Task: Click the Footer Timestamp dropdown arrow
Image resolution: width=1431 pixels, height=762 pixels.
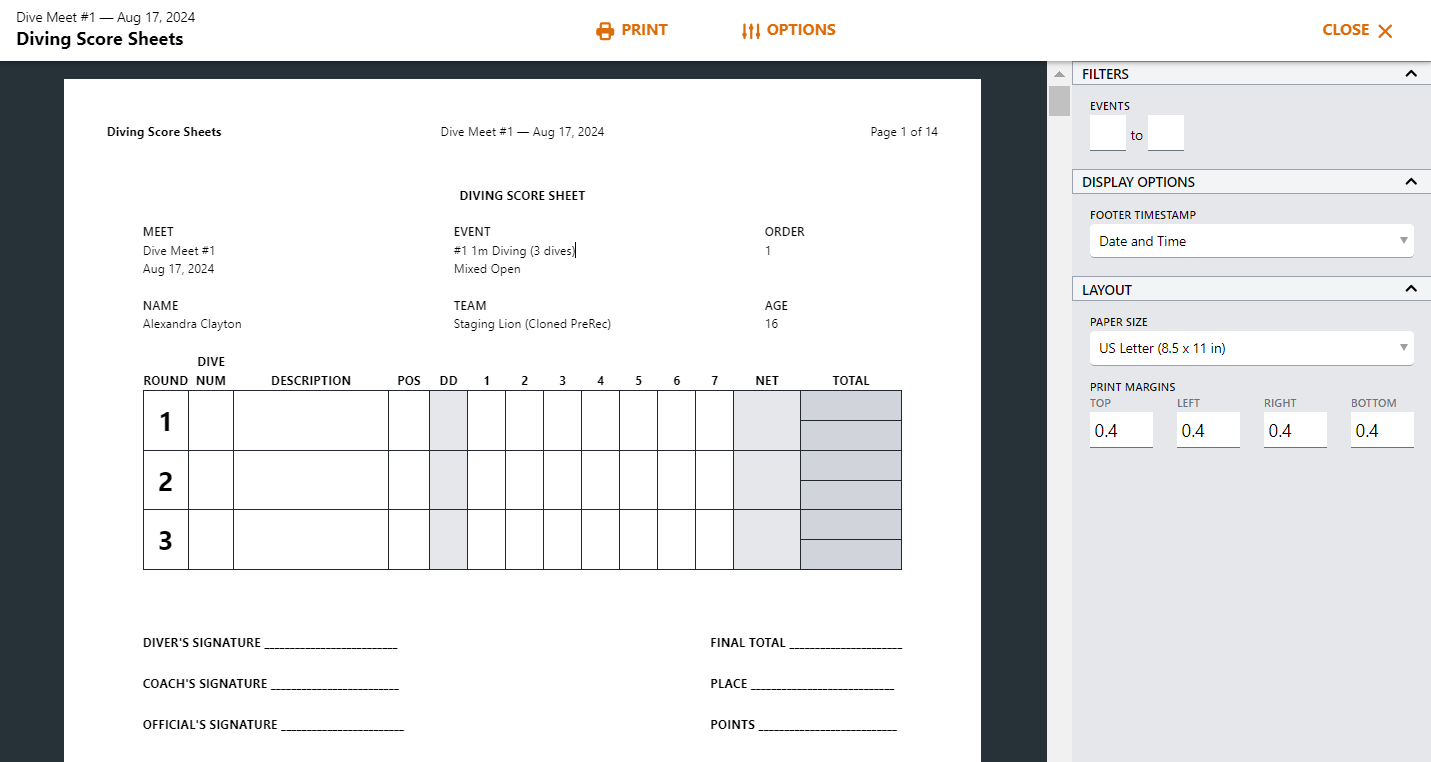Action: 1402,240
